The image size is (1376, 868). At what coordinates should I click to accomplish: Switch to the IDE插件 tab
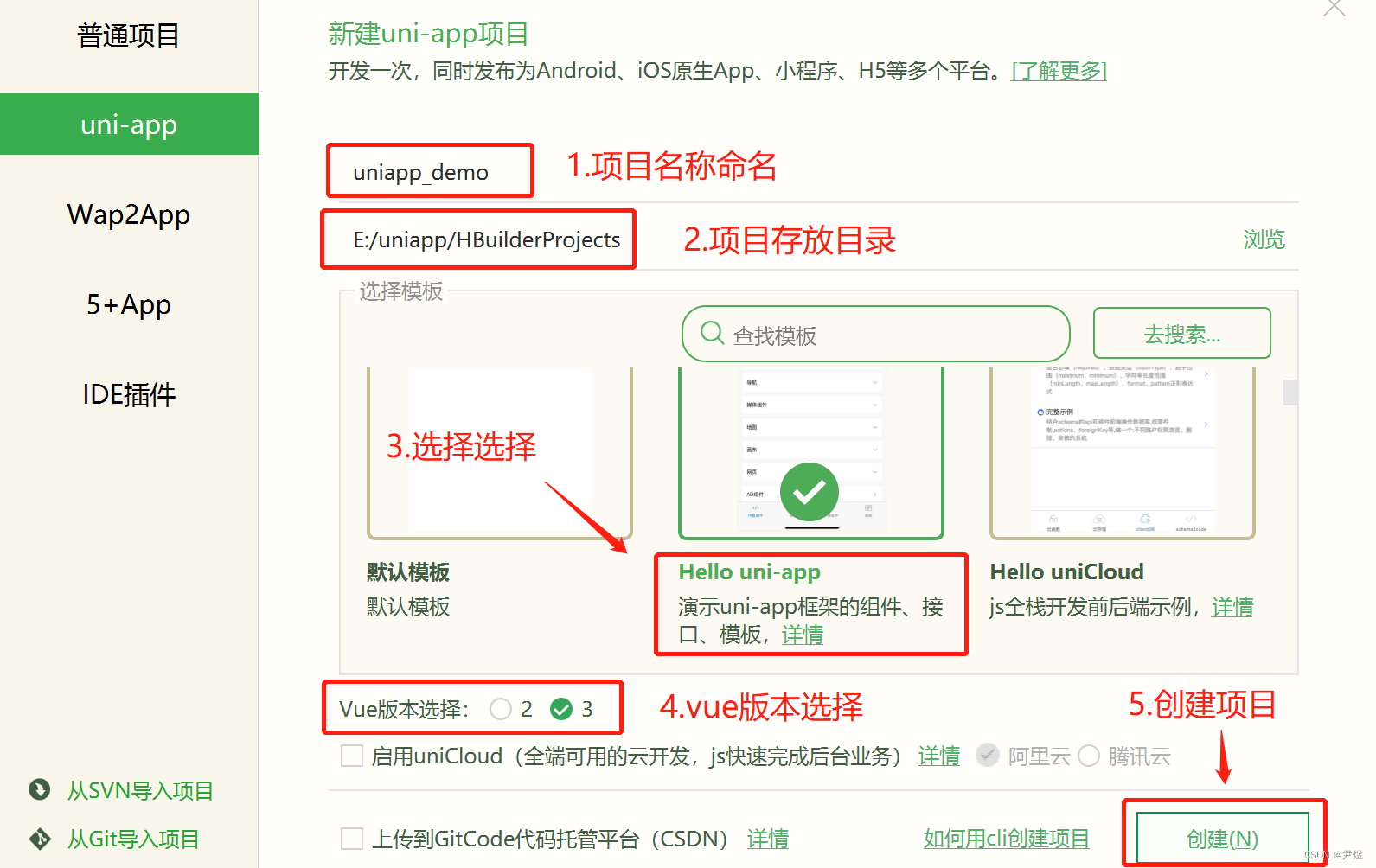tap(129, 394)
